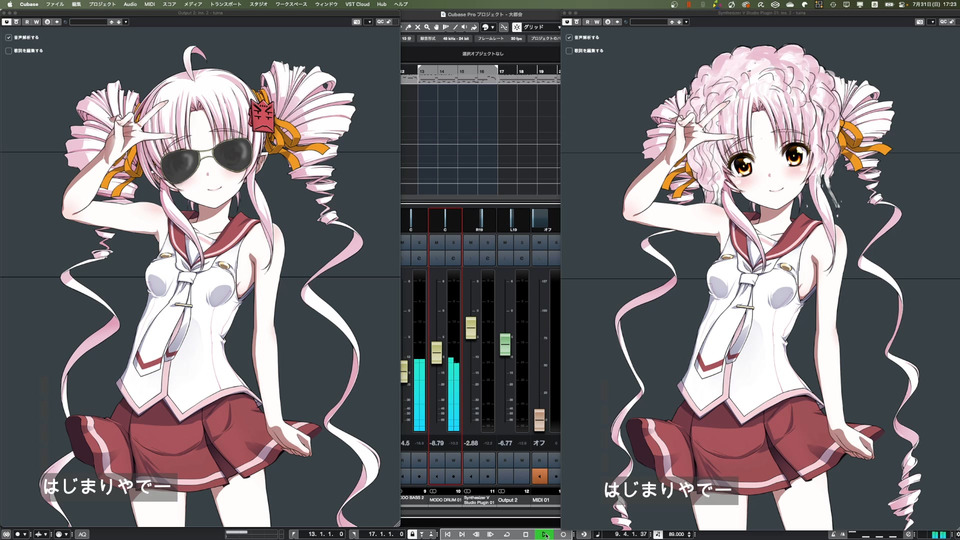
Task: Toggle the punch lock icon in transport bar
Action: pos(413,534)
